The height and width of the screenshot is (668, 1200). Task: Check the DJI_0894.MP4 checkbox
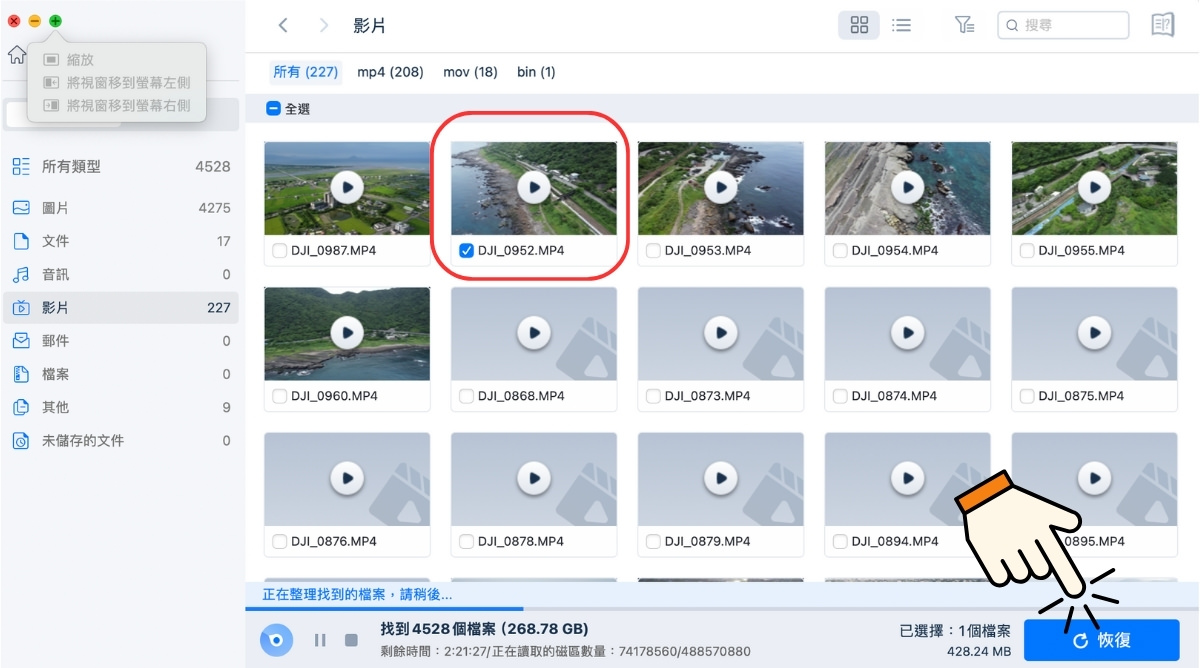click(840, 541)
